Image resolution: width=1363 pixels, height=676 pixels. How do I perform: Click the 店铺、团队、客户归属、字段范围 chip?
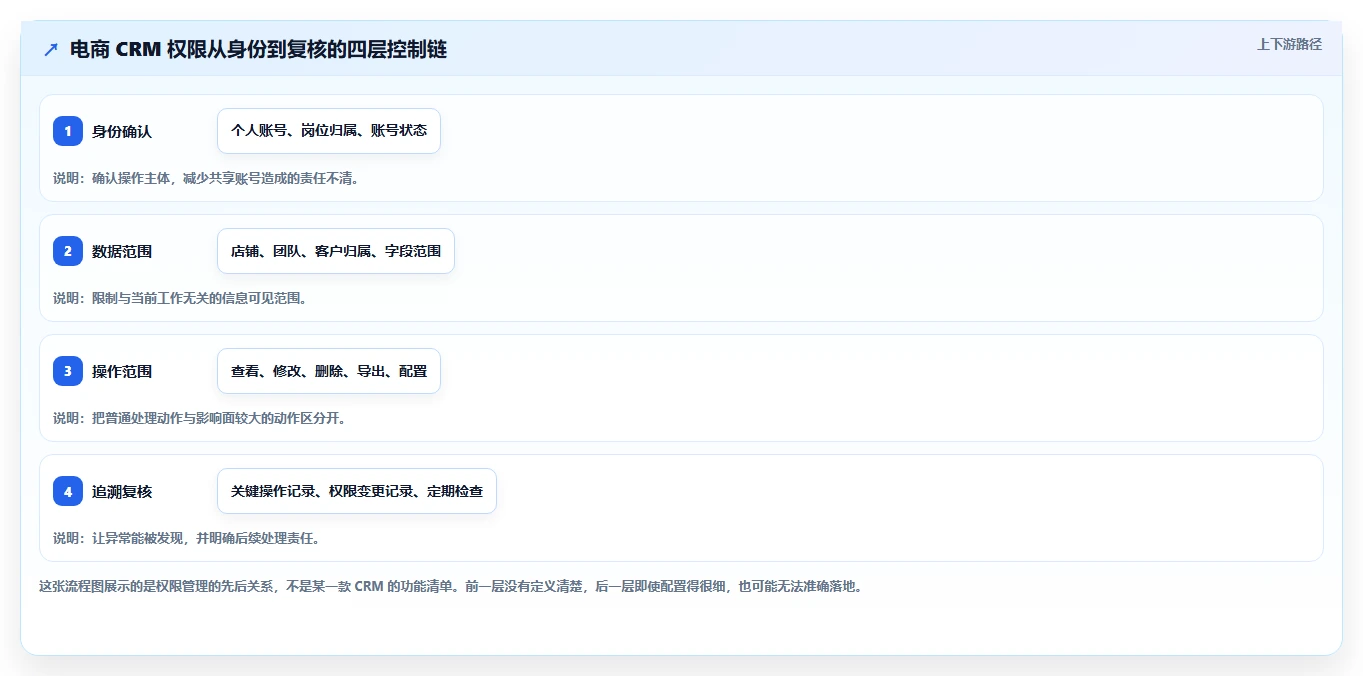[x=336, y=251]
